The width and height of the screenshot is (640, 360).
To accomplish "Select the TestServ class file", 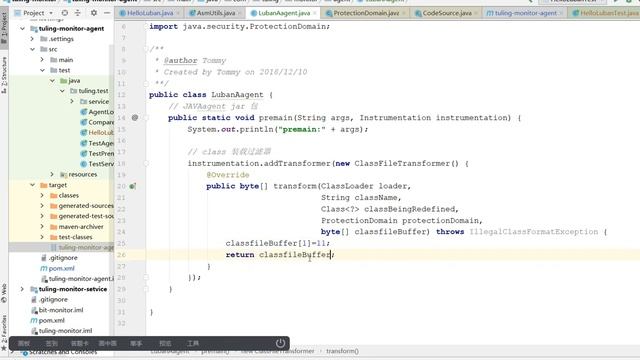I will [97, 164].
